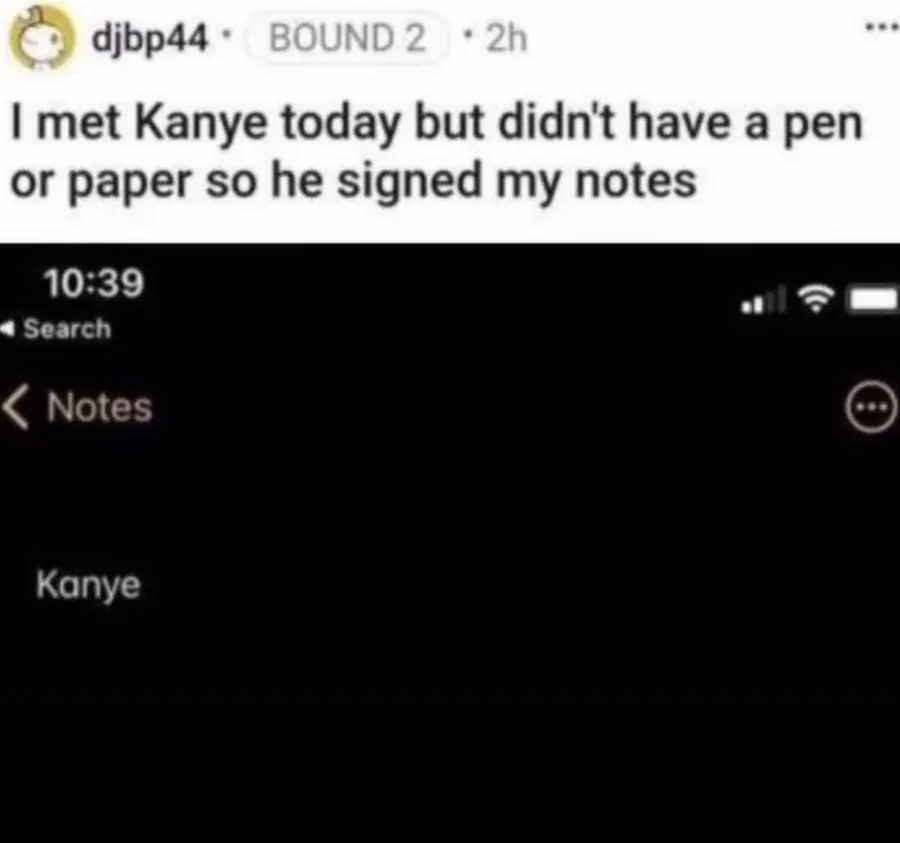Tap the Wi-Fi status icon
900x843 pixels.
(816, 298)
